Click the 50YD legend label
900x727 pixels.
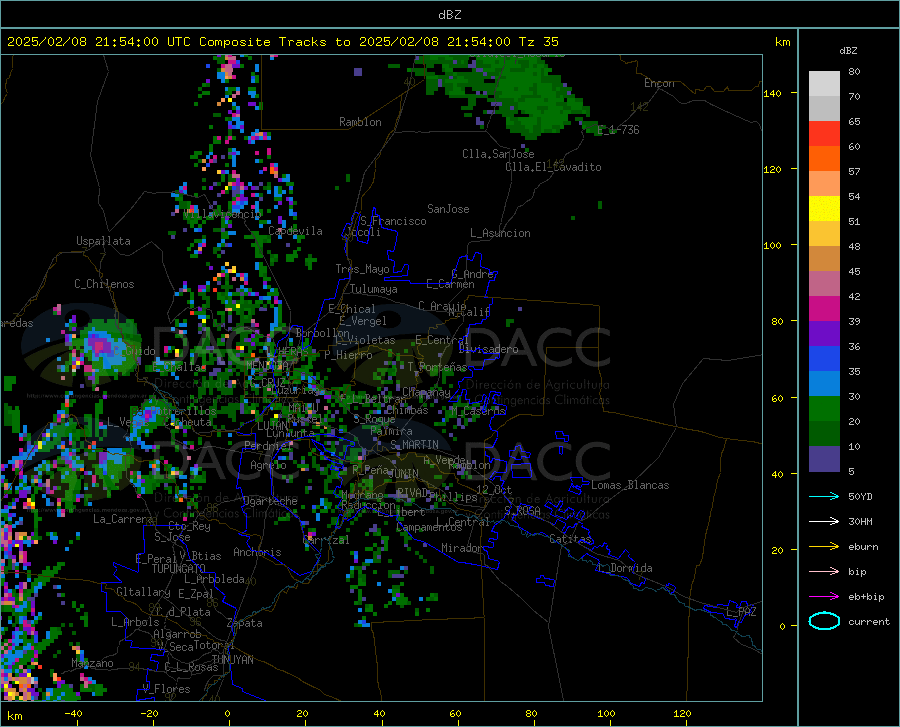(x=860, y=496)
